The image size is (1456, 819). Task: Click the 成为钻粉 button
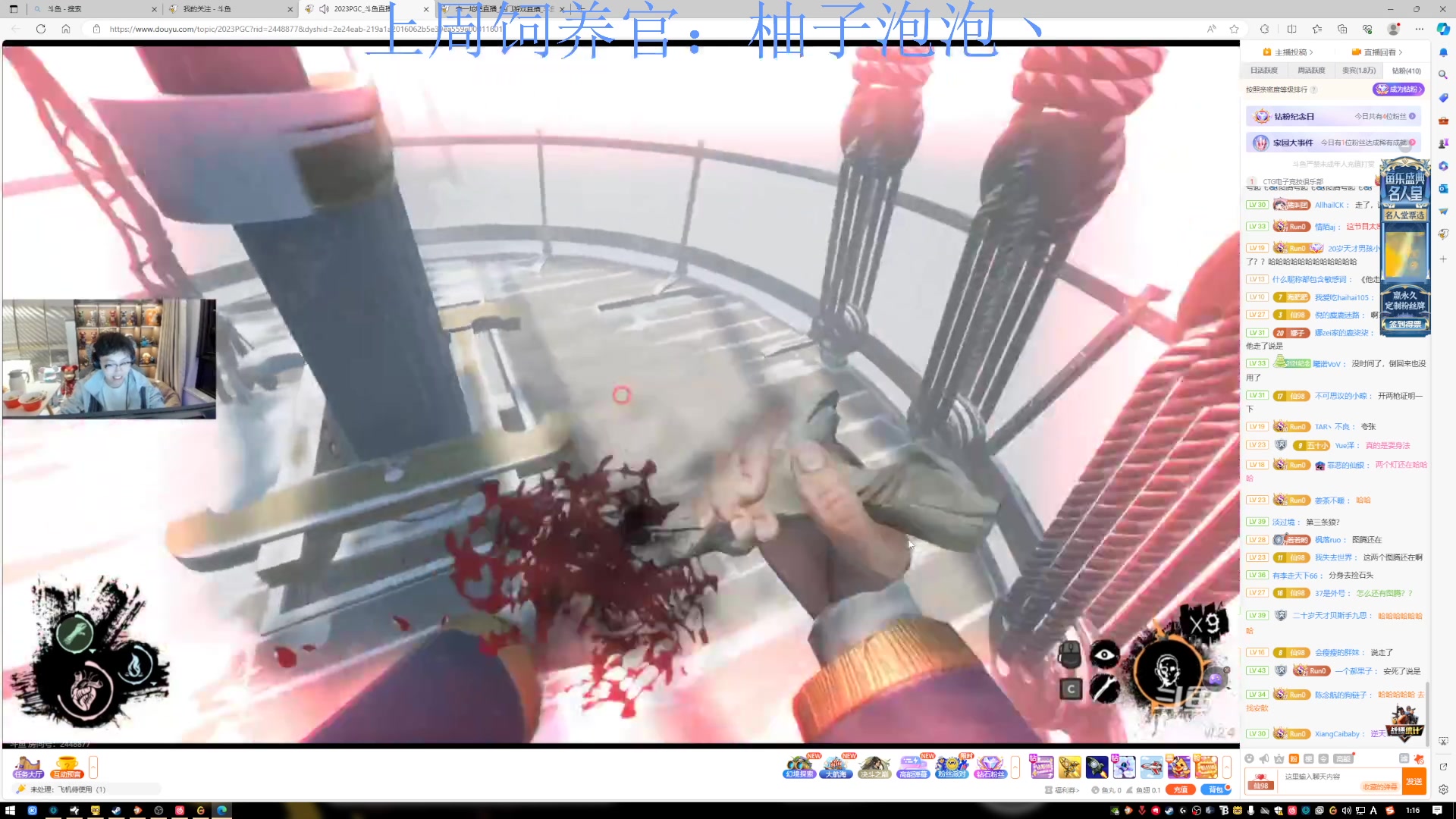[1398, 89]
